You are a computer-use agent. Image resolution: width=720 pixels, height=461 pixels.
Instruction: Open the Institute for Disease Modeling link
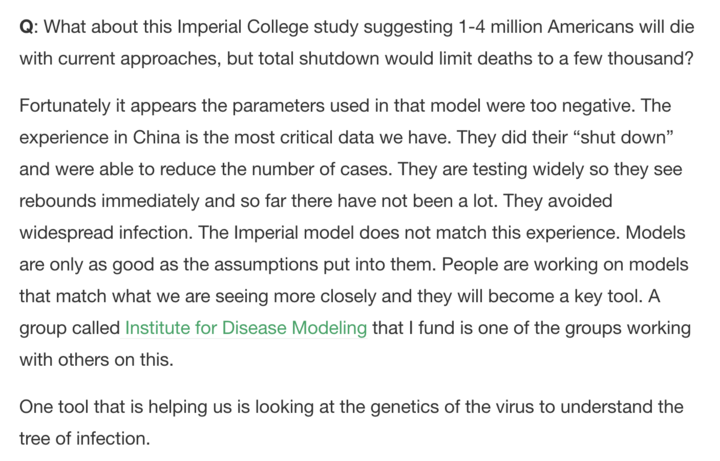pos(246,328)
